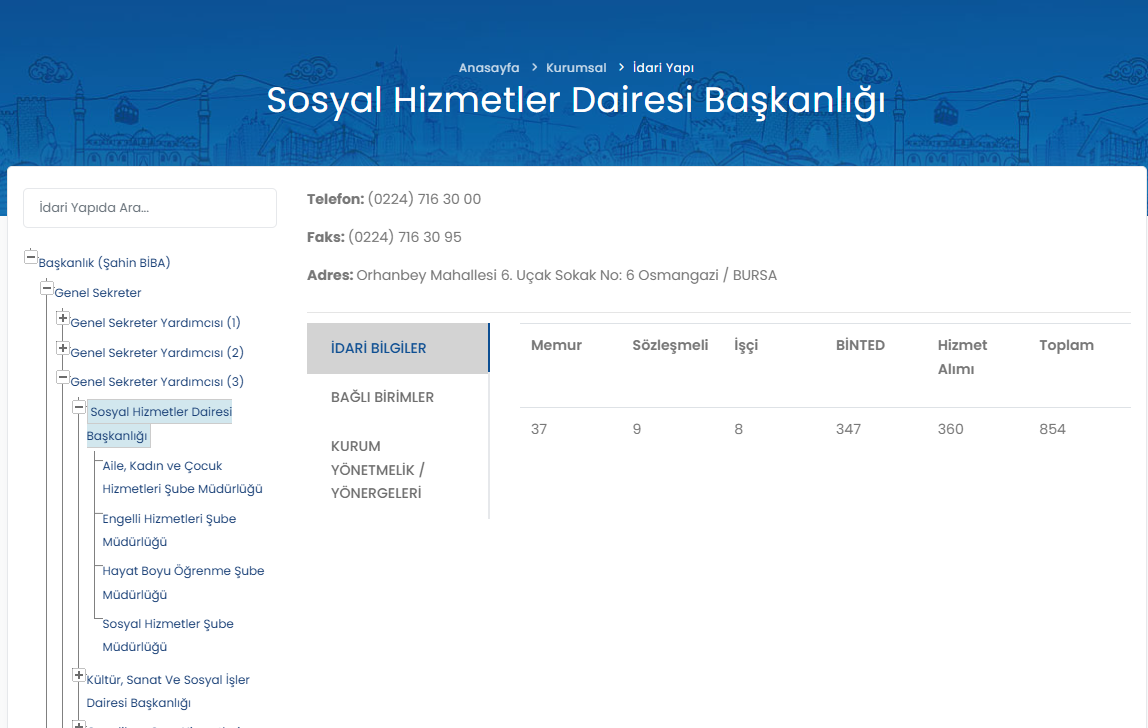Open Kültür, Sanat Ve Sosyal İşler Dairesi Başkanlığı

point(167,691)
